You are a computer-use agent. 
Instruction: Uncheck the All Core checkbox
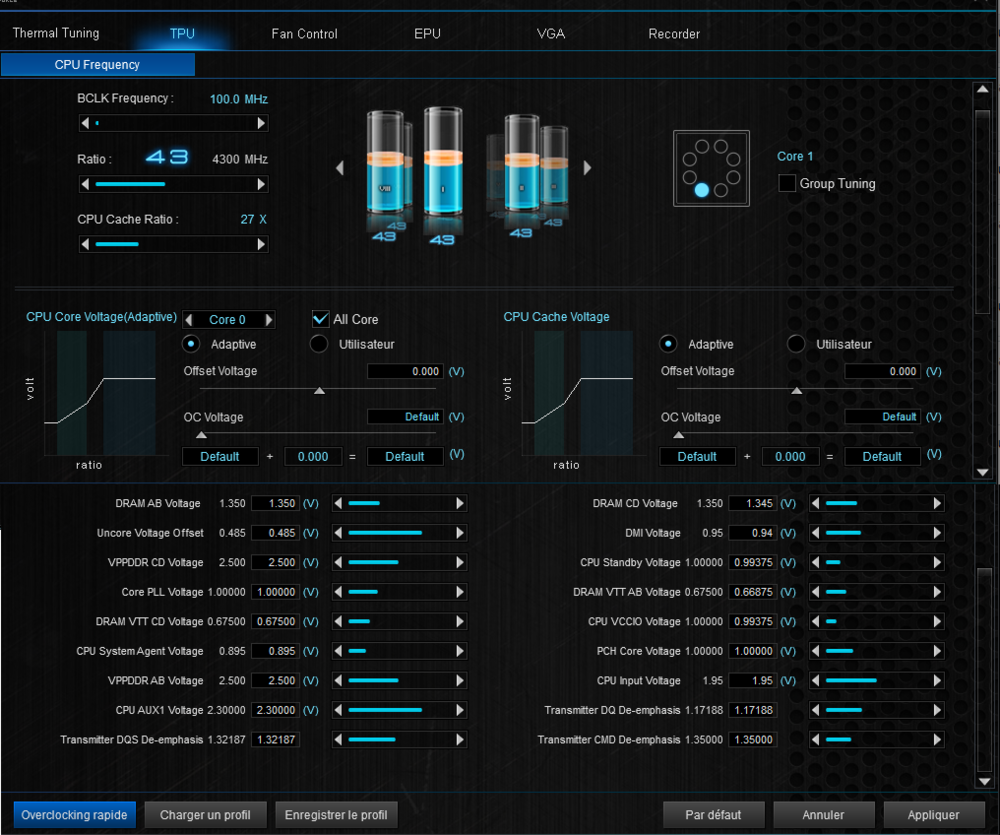[320, 319]
